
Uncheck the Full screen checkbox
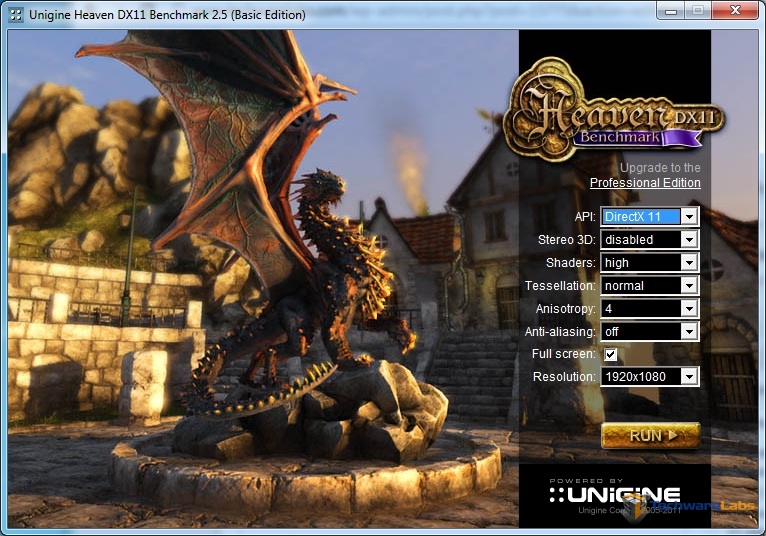[x=610, y=354]
